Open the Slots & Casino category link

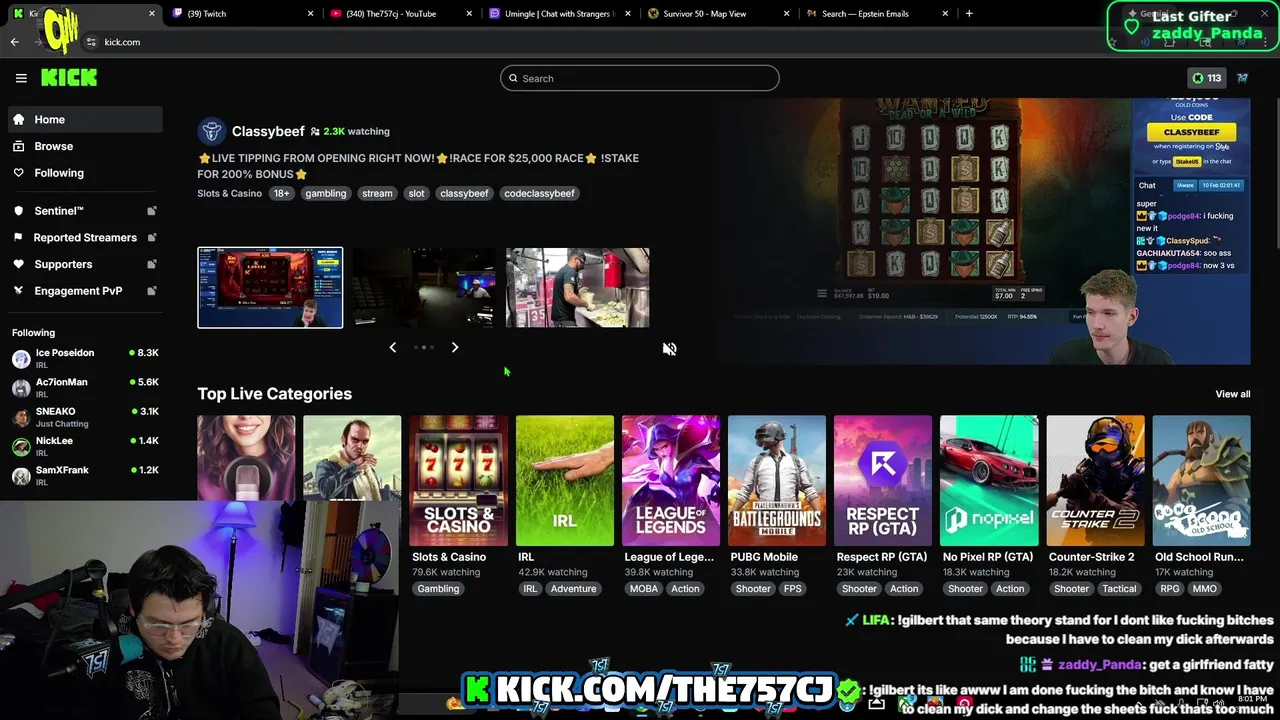(229, 193)
